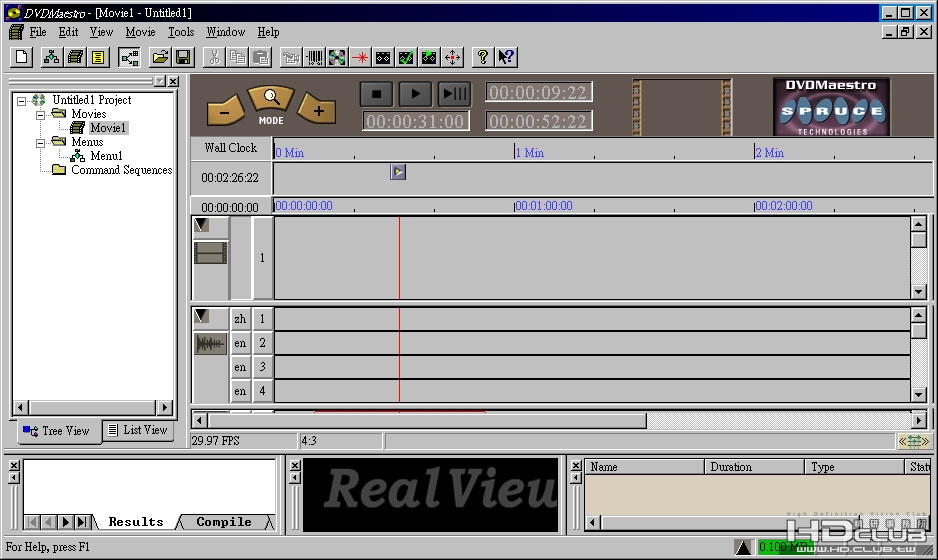Click the New Menu flowchart icon
Screen dimensions: 938x560
click(51, 57)
